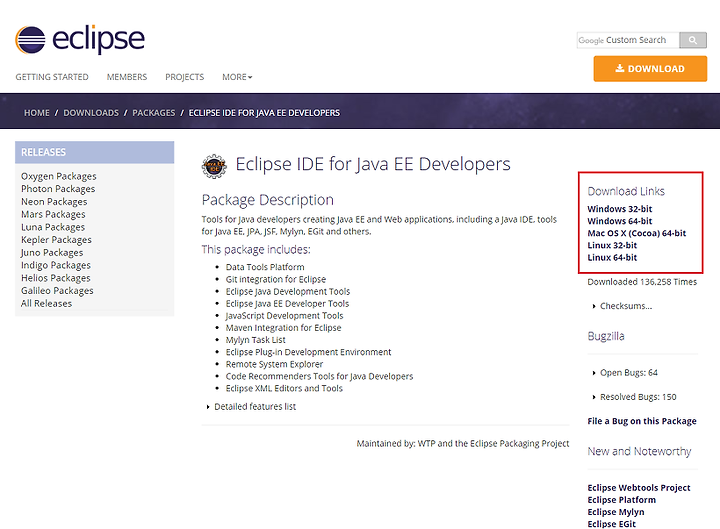Click JavaScript Development Tools item
The width and height of the screenshot is (720, 529).
point(284,316)
